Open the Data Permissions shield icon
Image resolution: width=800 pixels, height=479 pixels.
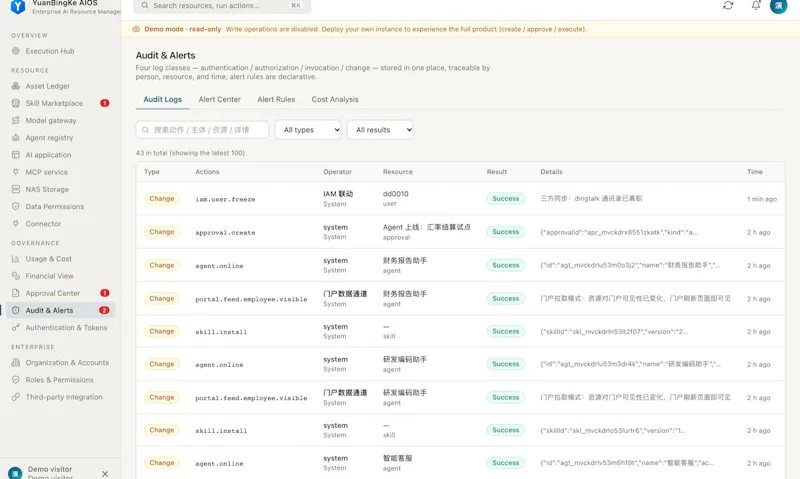click(16, 207)
